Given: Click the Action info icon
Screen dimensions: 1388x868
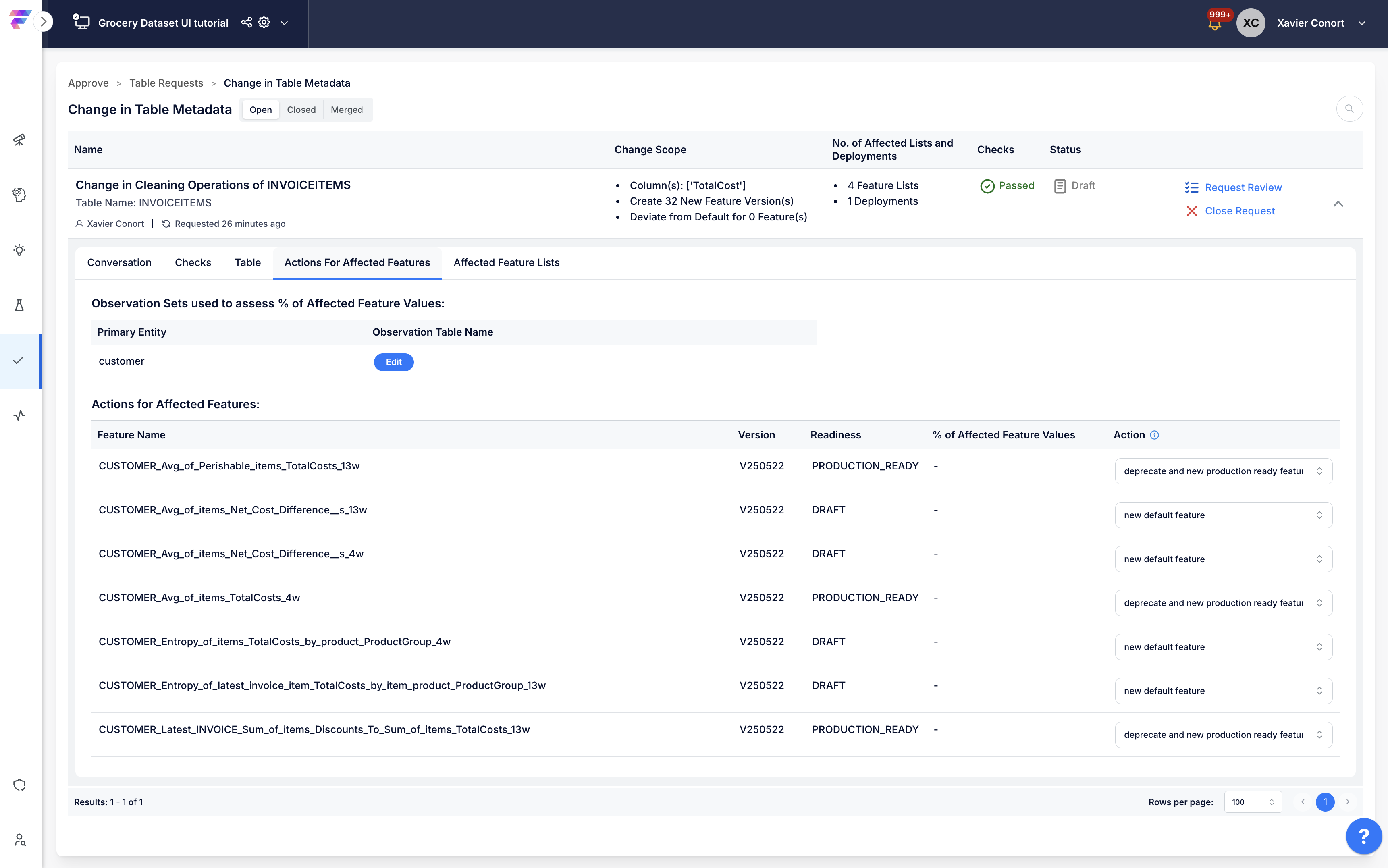Looking at the screenshot, I should (1154, 435).
